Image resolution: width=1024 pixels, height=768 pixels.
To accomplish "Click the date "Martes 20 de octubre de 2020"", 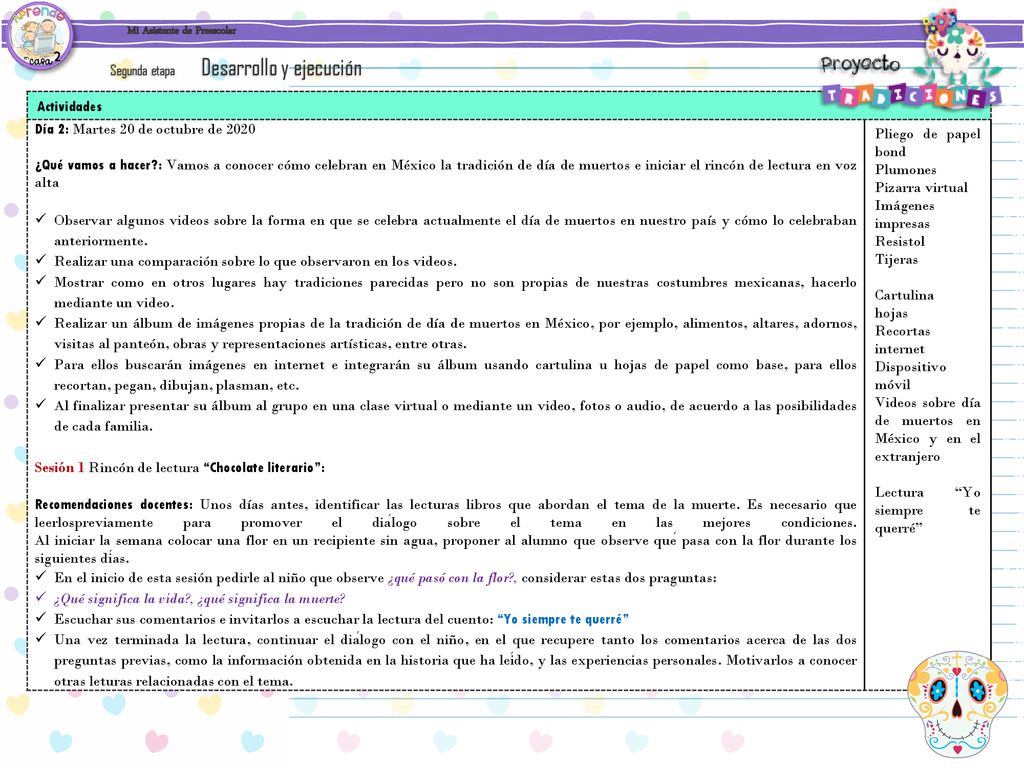I will 164,129.
